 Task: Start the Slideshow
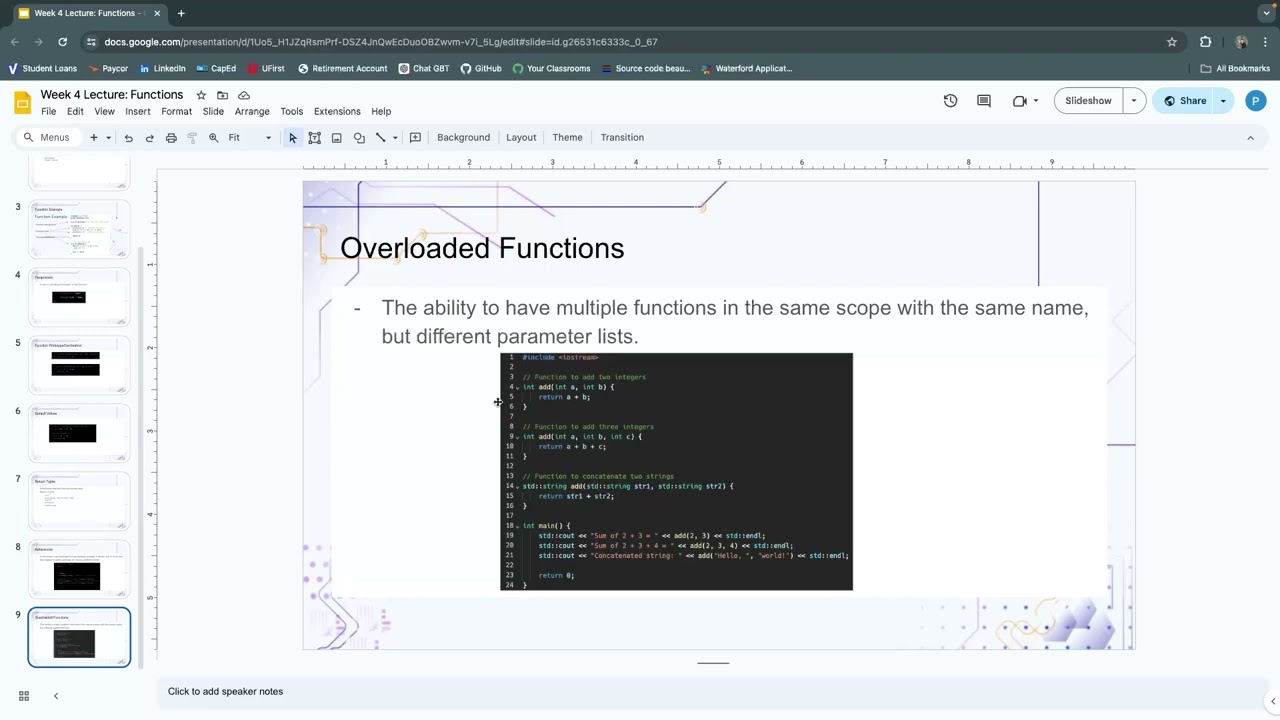pos(1088,101)
